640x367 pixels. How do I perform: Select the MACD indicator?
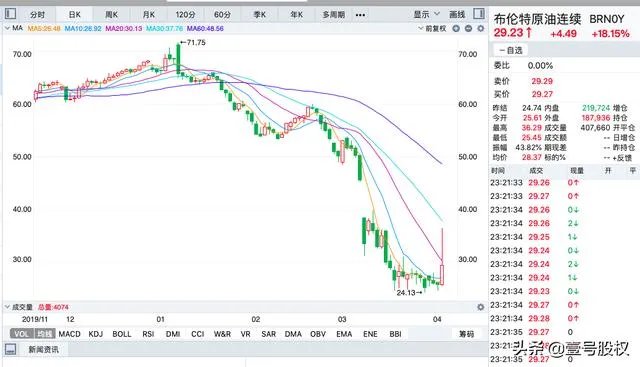[x=69, y=334]
